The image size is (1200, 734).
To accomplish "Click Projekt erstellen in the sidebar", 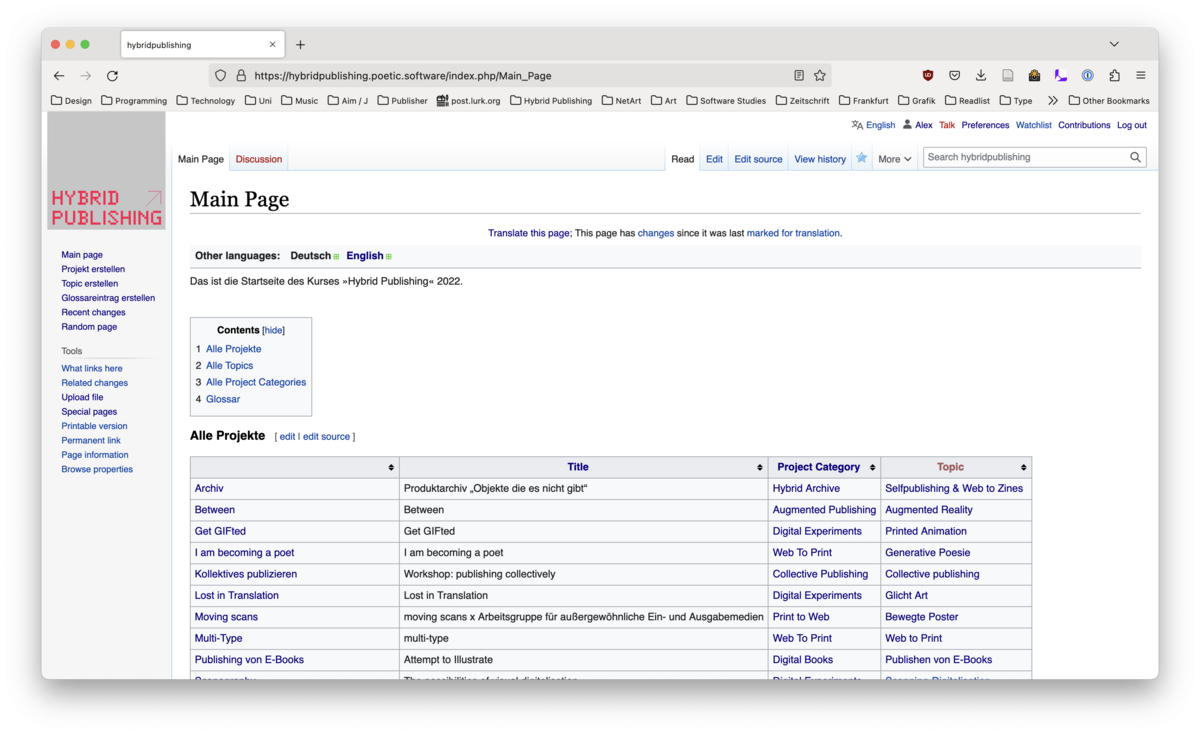I will coord(93,269).
